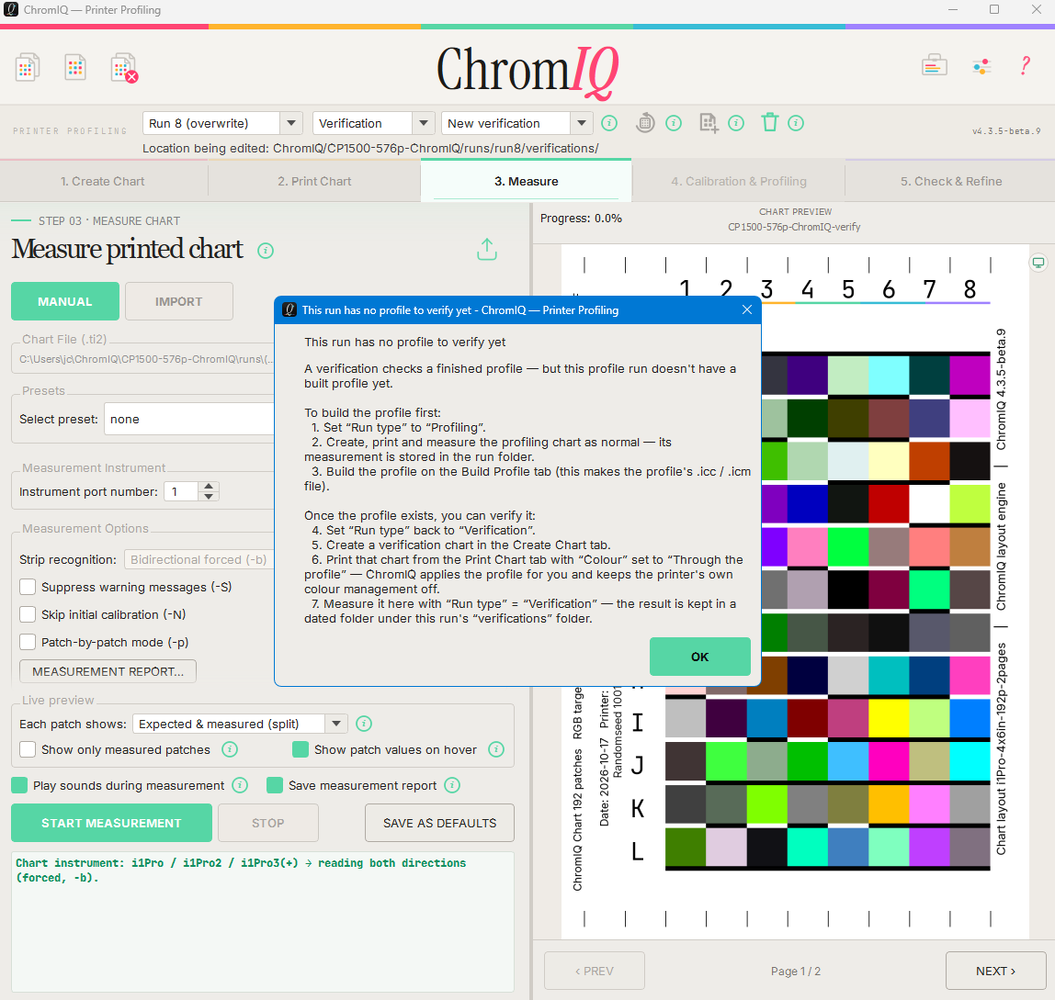The height and width of the screenshot is (1000, 1055).
Task: Open the Each patch shows dropdown
Action: pyautogui.click(x=240, y=724)
